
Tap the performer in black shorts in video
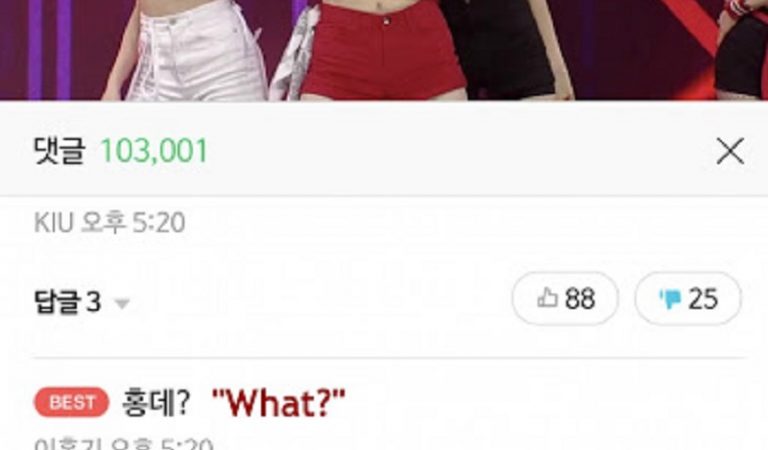(x=509, y=49)
